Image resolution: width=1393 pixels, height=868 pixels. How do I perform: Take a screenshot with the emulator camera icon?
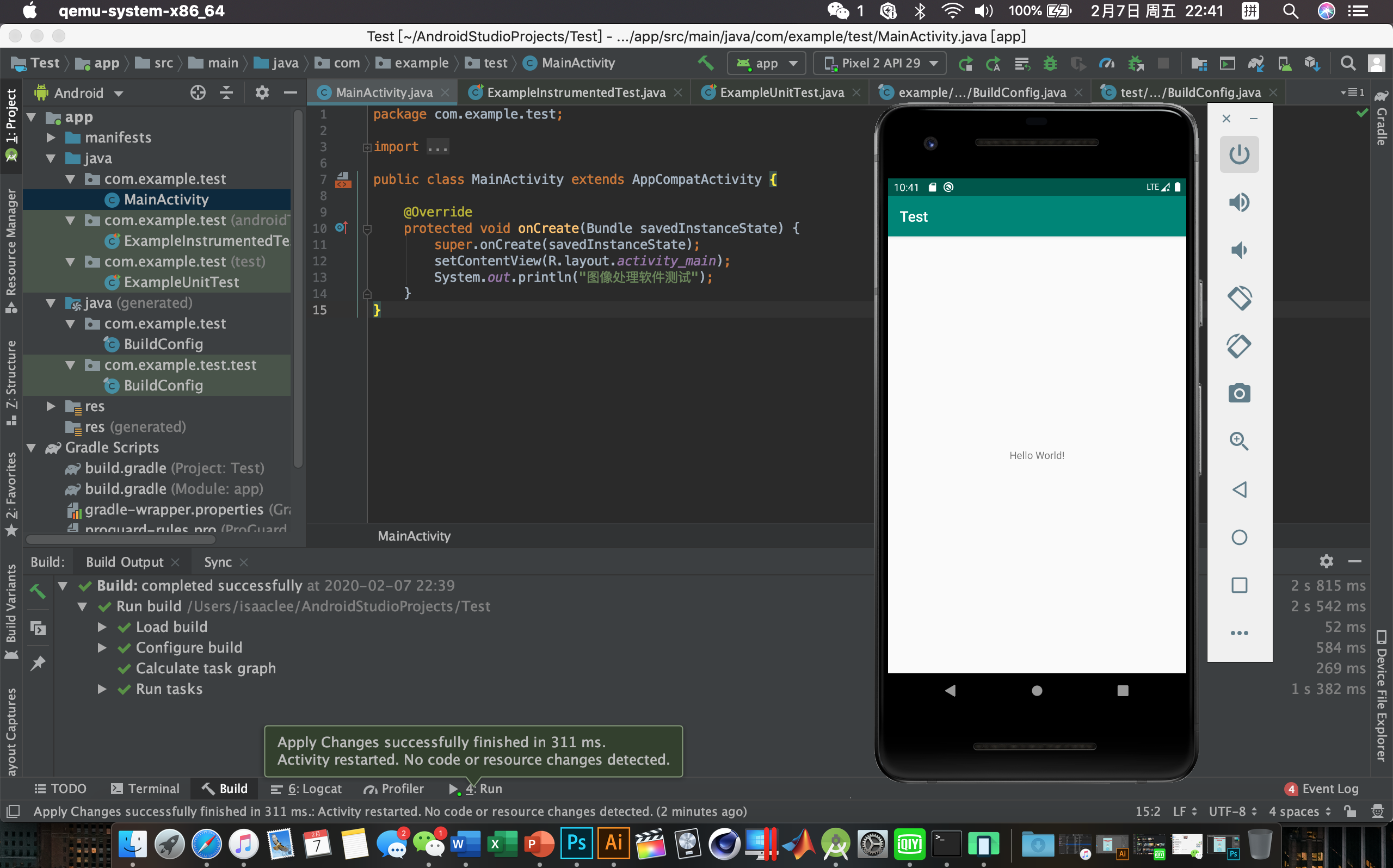click(x=1239, y=393)
